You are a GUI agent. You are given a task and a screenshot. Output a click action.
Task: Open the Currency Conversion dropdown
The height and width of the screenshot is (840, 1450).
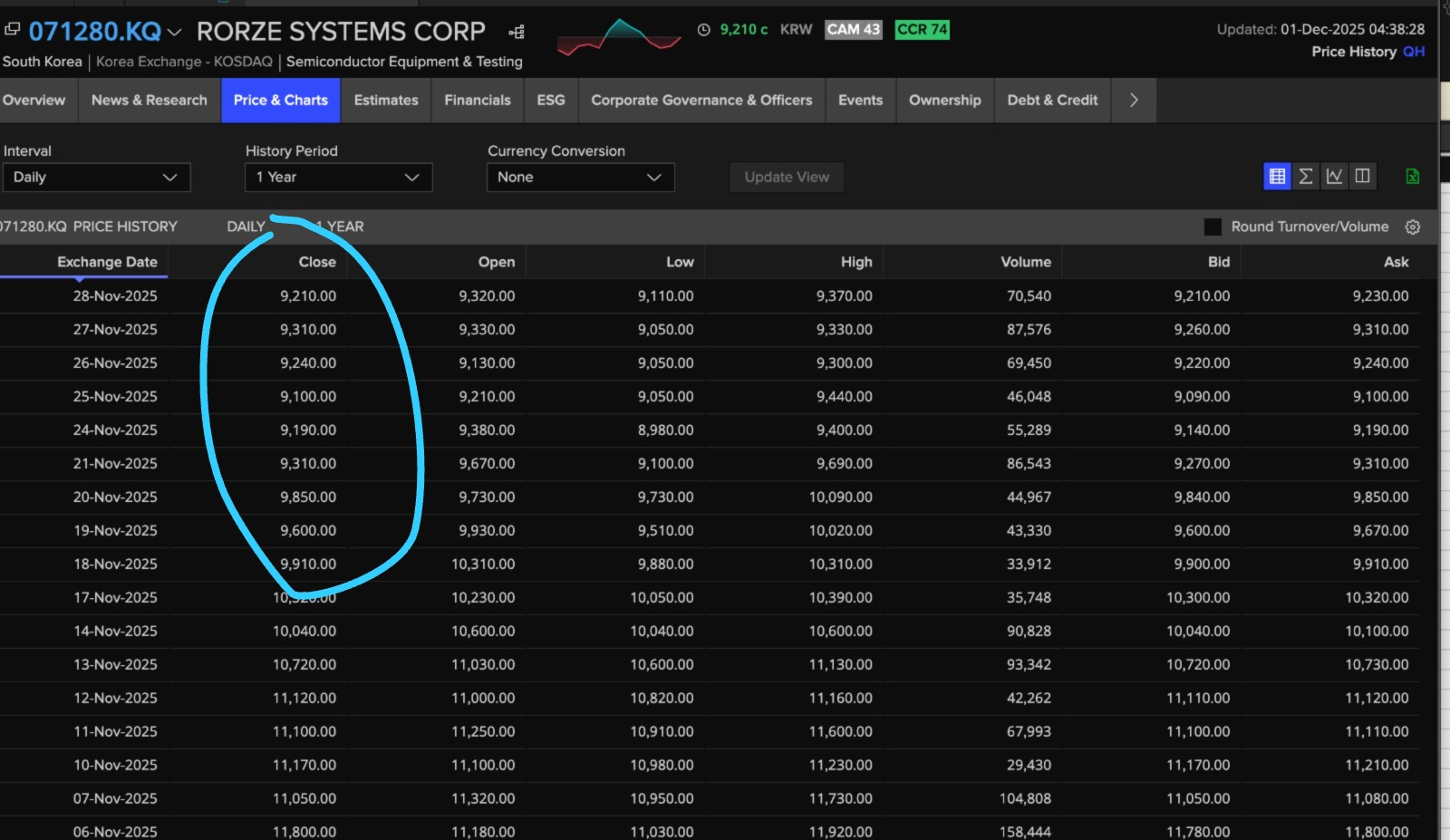[581, 177]
